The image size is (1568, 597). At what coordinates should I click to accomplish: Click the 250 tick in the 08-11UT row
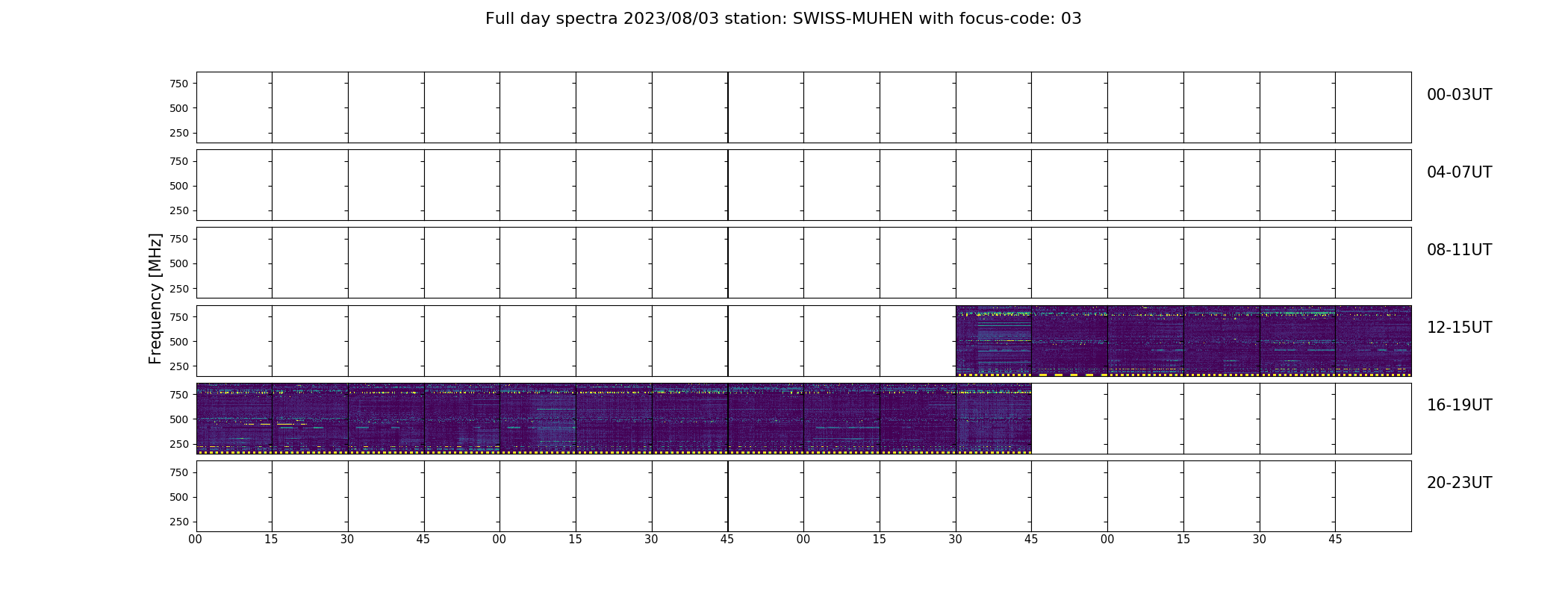(178, 288)
